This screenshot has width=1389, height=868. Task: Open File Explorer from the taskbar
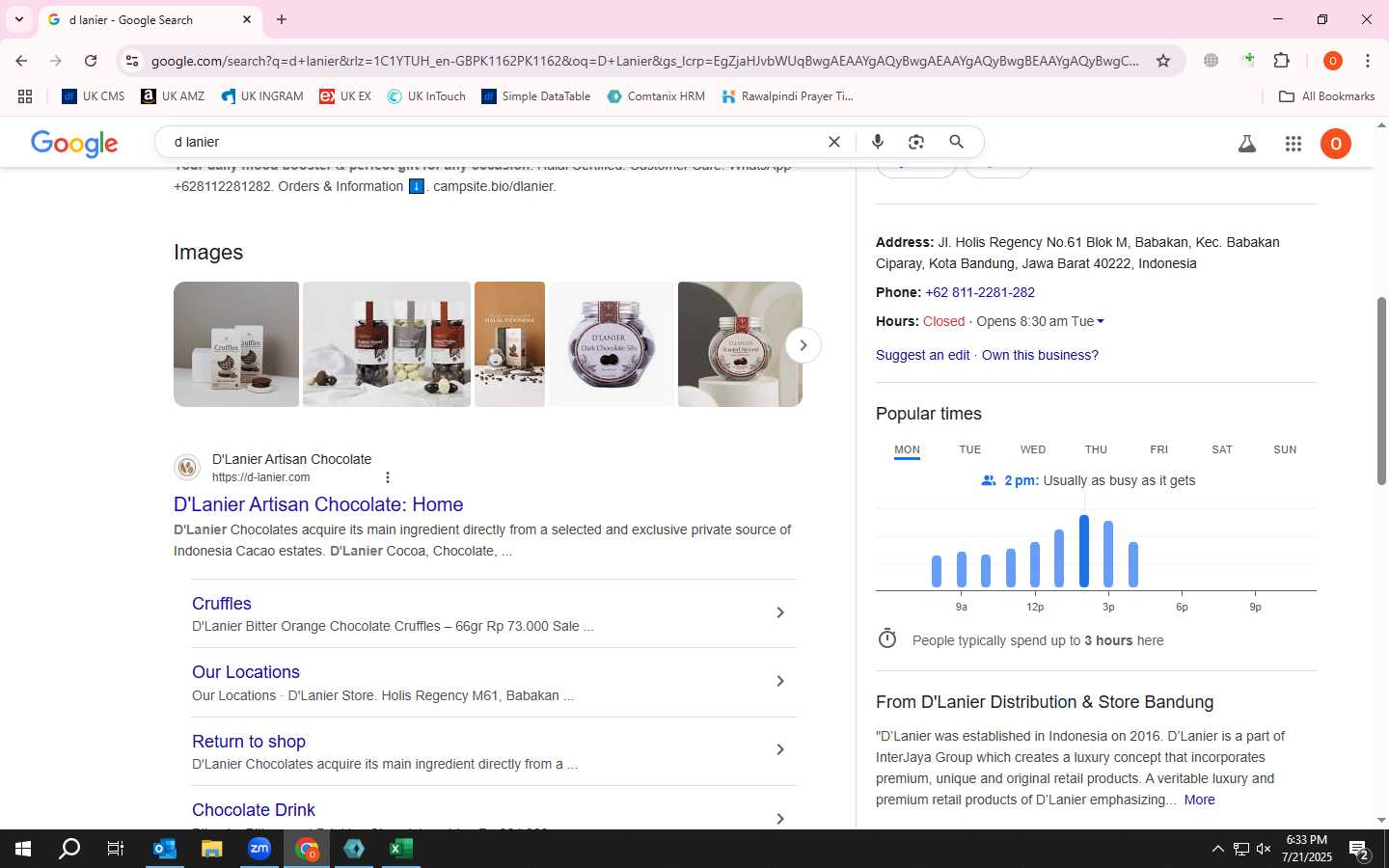pos(212,849)
